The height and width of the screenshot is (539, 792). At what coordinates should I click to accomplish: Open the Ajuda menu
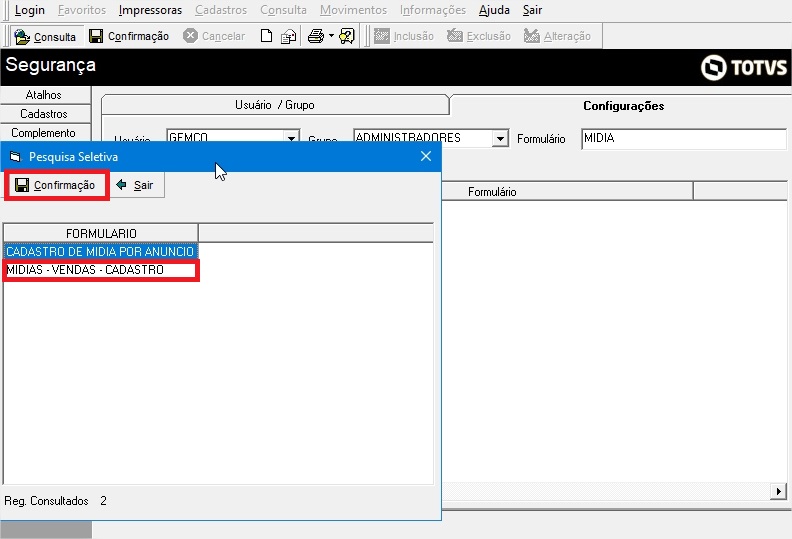coord(494,10)
